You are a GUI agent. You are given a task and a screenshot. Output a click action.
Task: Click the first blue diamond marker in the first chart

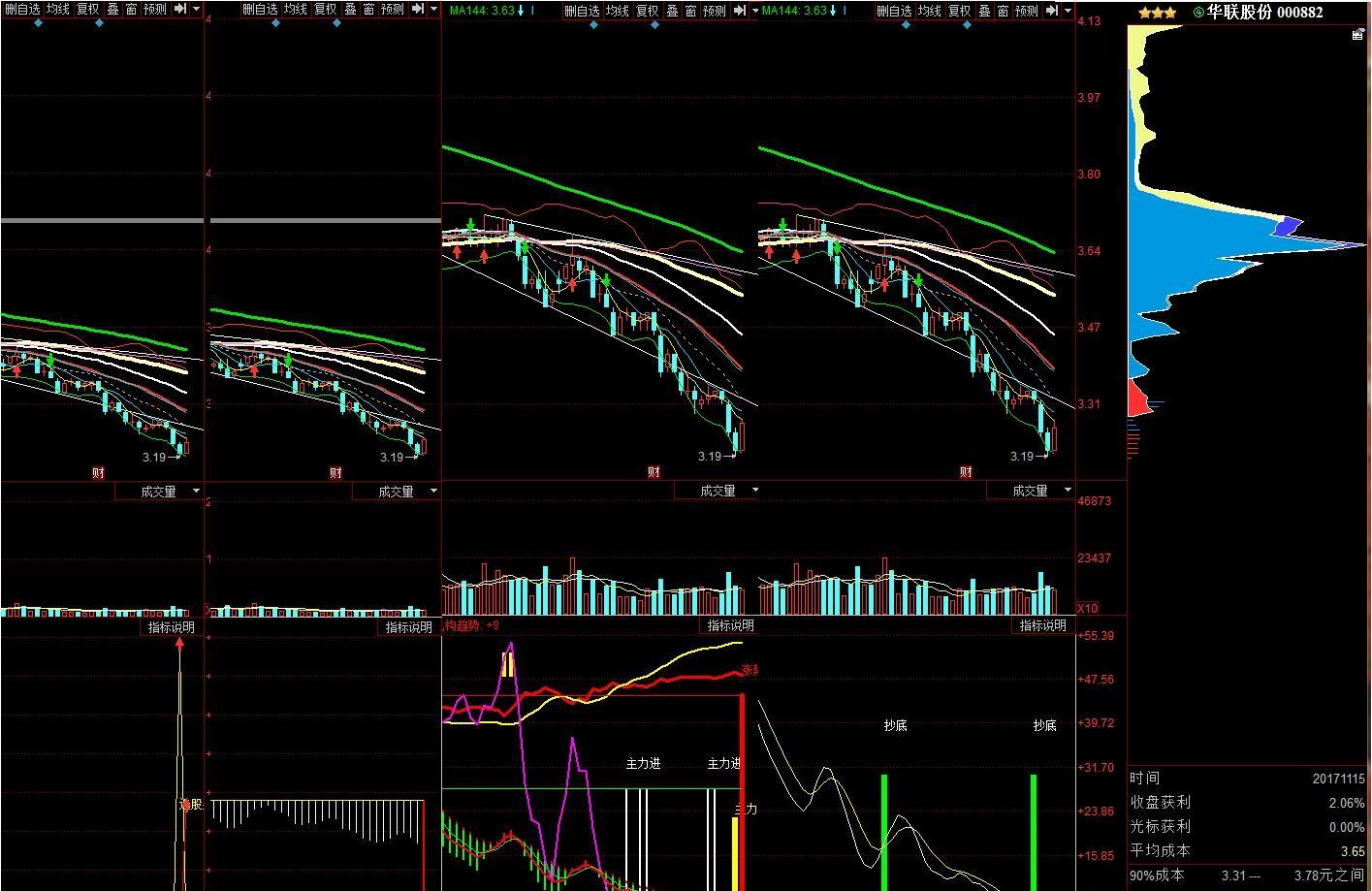coord(38,23)
